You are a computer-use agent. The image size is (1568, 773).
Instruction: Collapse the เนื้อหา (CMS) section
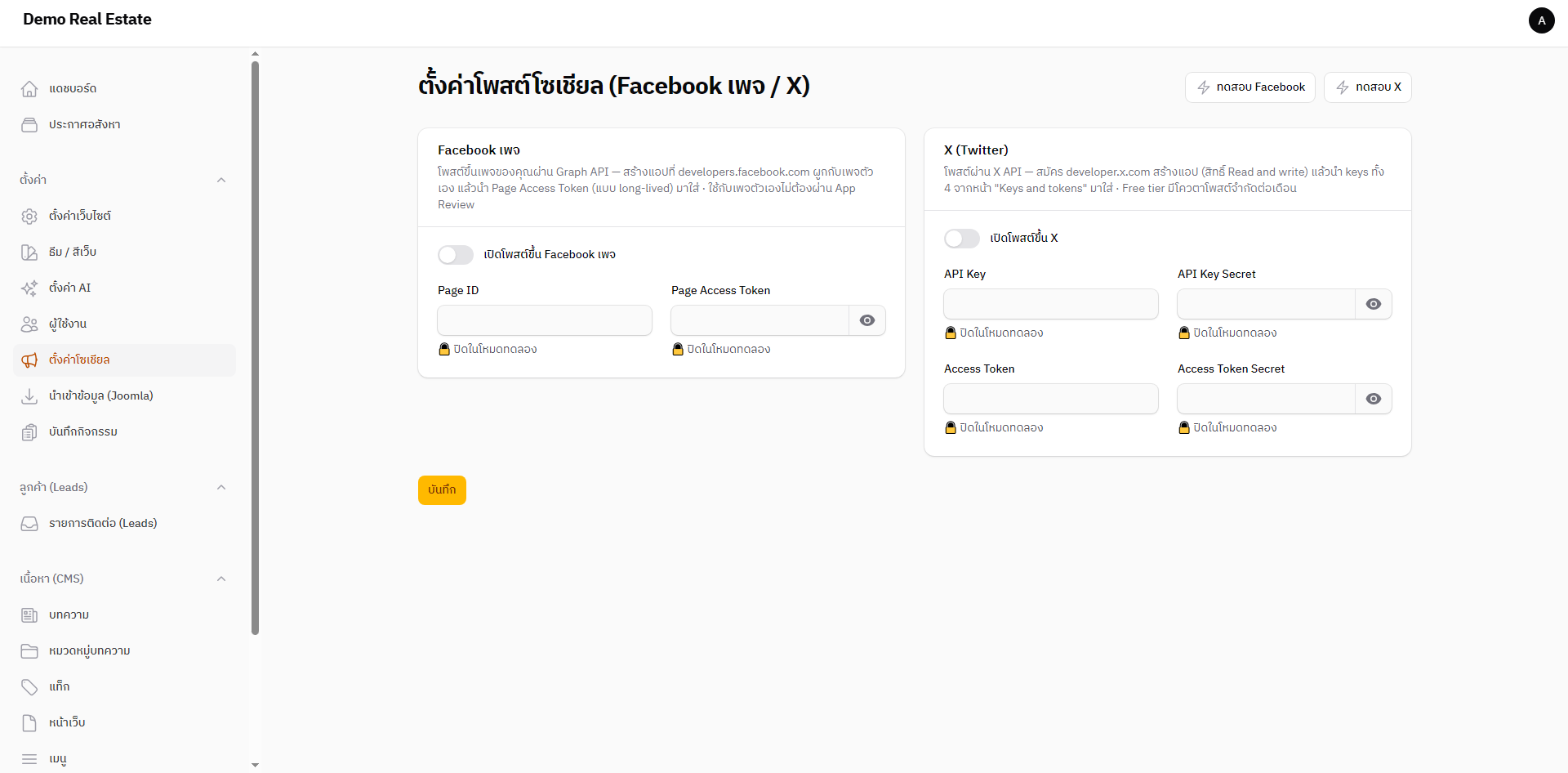click(x=221, y=579)
